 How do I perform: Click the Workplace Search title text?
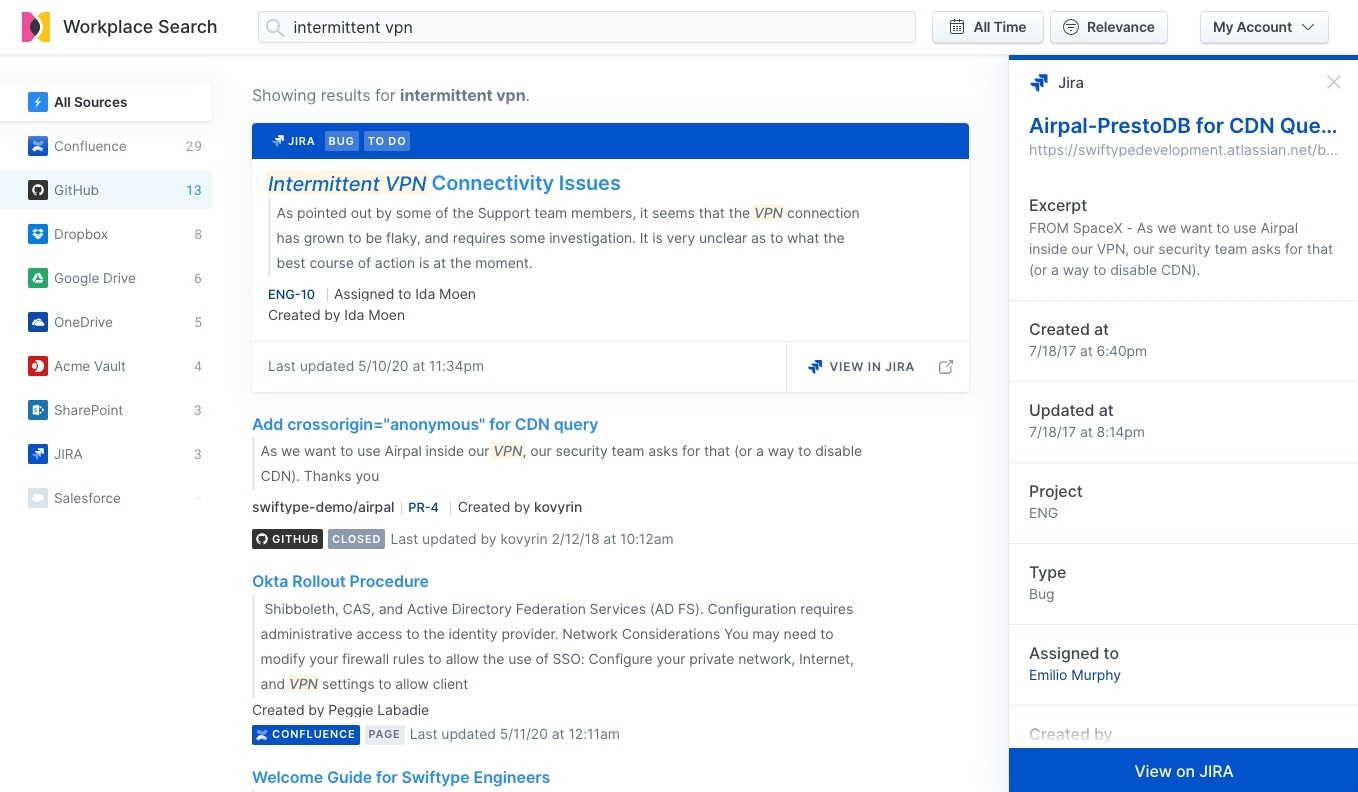tap(140, 27)
